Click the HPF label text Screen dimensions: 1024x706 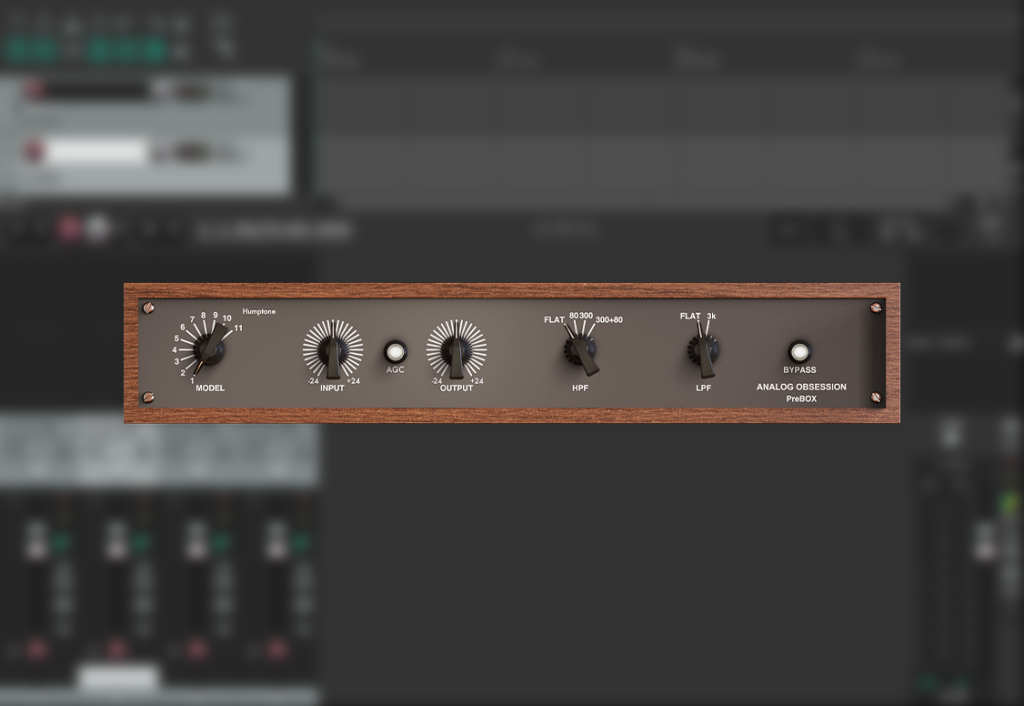[x=580, y=388]
